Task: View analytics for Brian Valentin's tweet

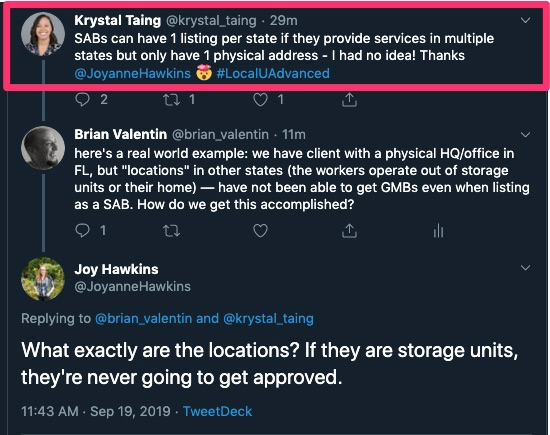Action: [x=438, y=231]
